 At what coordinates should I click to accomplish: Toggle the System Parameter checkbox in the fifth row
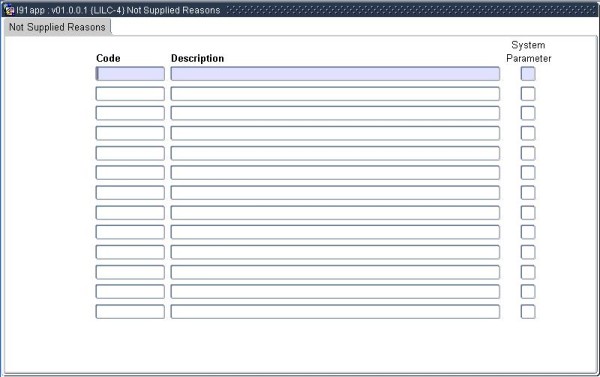[x=528, y=153]
